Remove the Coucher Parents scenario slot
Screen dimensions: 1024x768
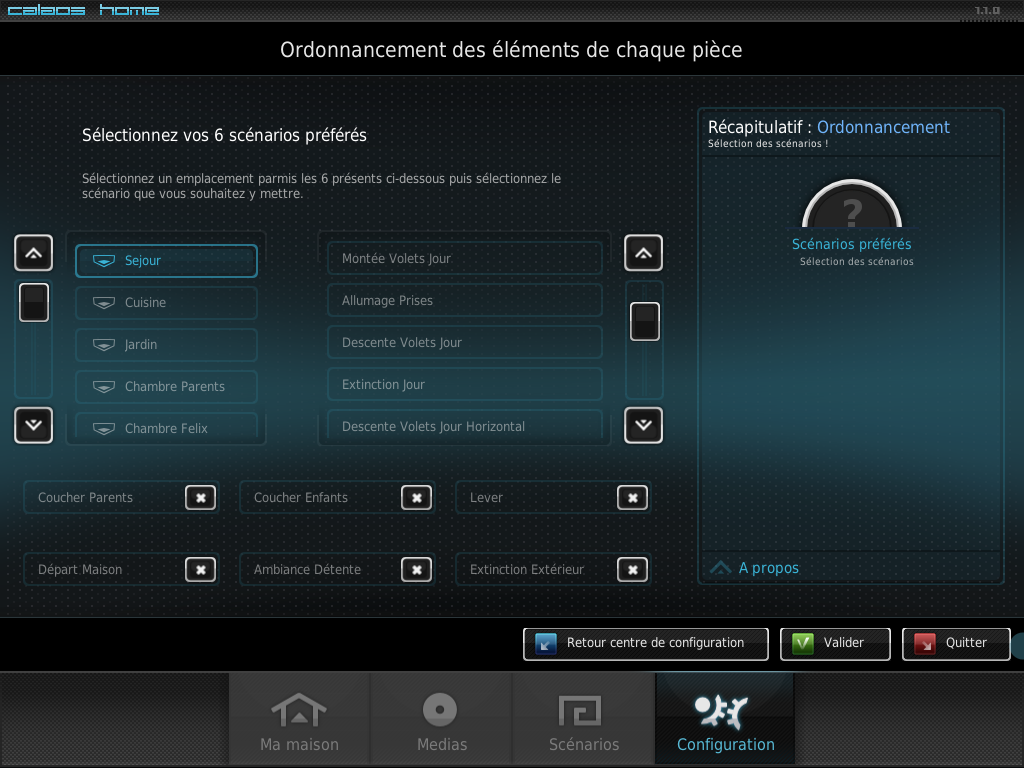pyautogui.click(x=200, y=498)
